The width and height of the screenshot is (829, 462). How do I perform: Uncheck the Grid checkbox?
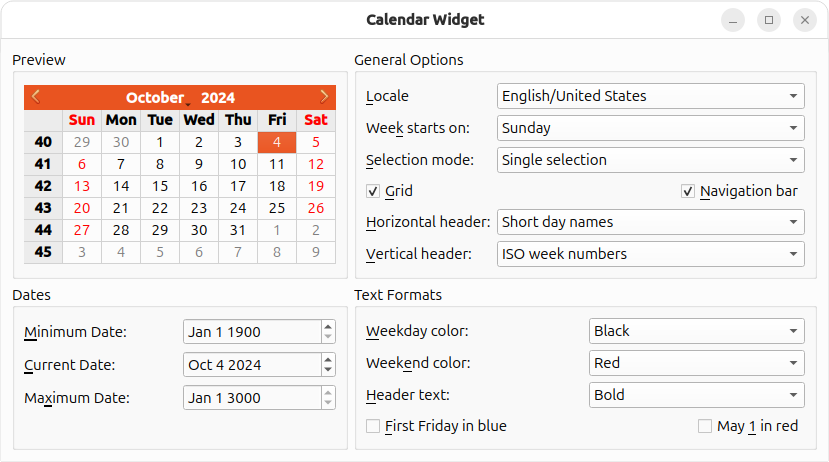374,191
